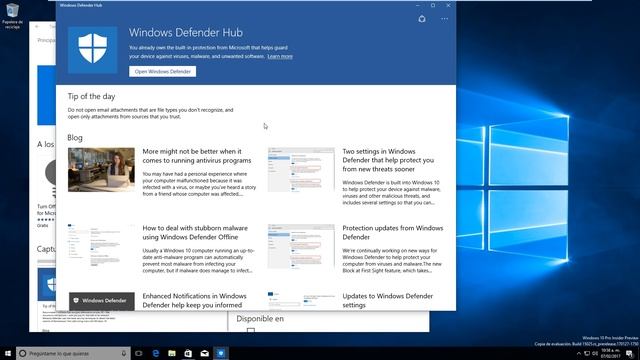Follow the Learn more link
640x360 pixels.
[280, 56]
